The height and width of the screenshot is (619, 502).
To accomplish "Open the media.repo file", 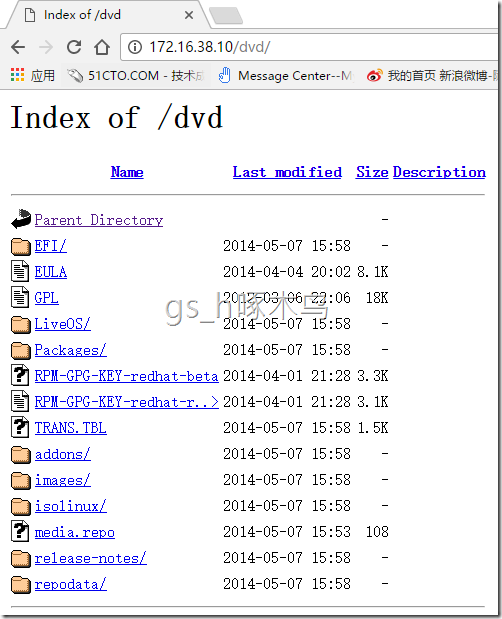I will [x=75, y=533].
